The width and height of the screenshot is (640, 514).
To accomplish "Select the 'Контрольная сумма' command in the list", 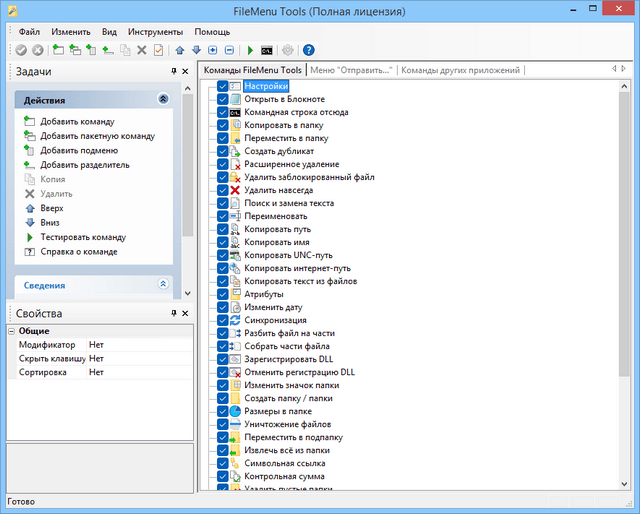I will pos(283,477).
